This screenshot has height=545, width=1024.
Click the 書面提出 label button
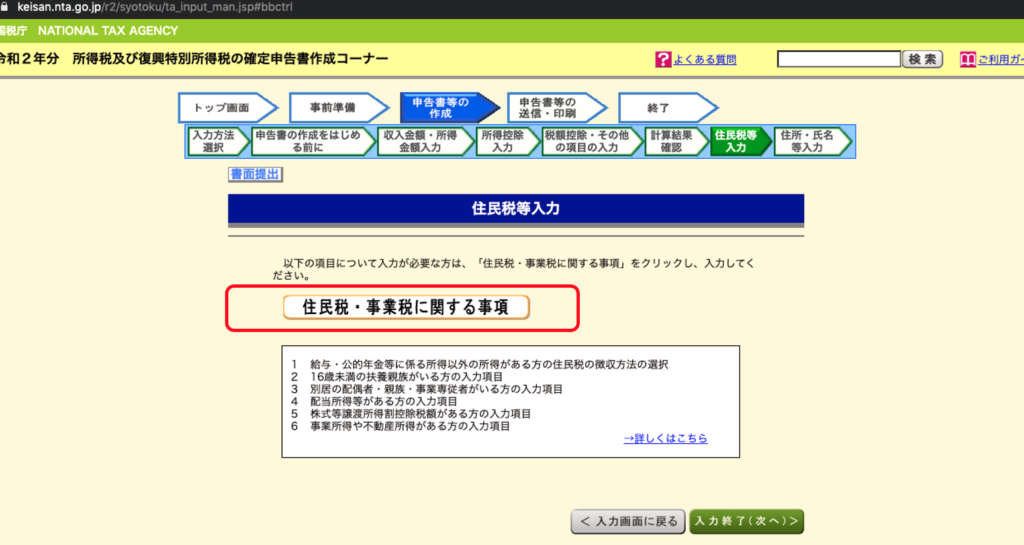click(x=255, y=174)
